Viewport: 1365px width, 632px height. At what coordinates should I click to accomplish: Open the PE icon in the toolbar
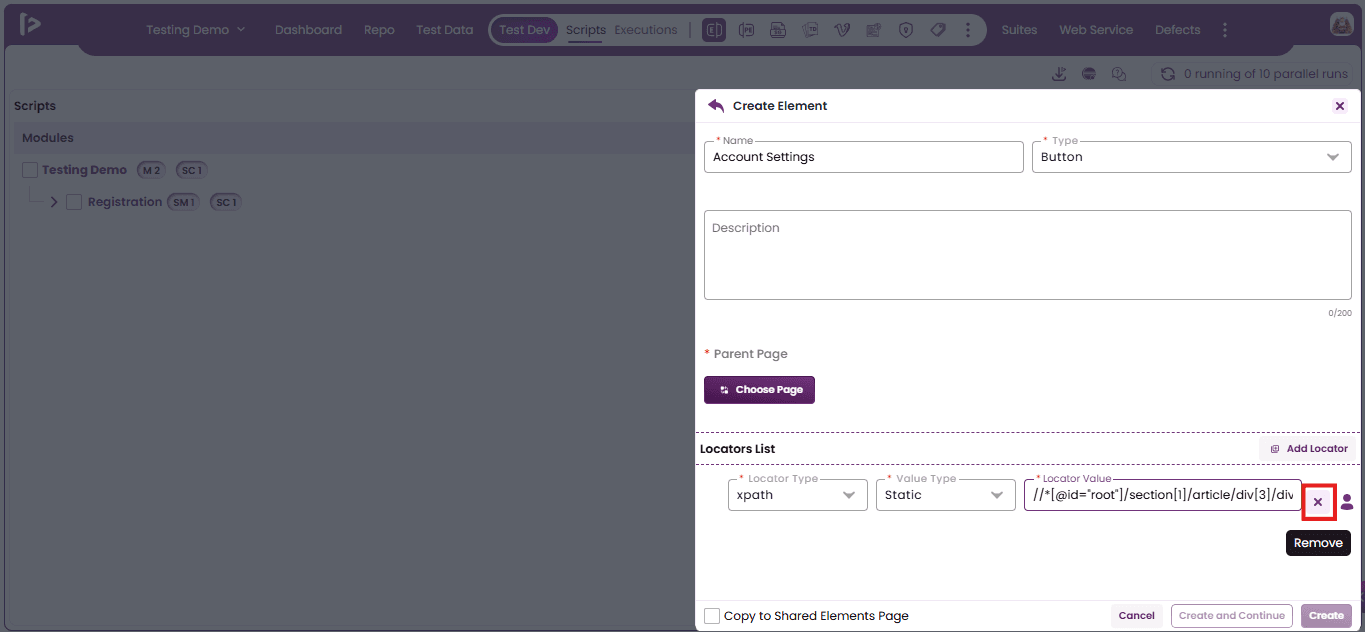click(746, 30)
